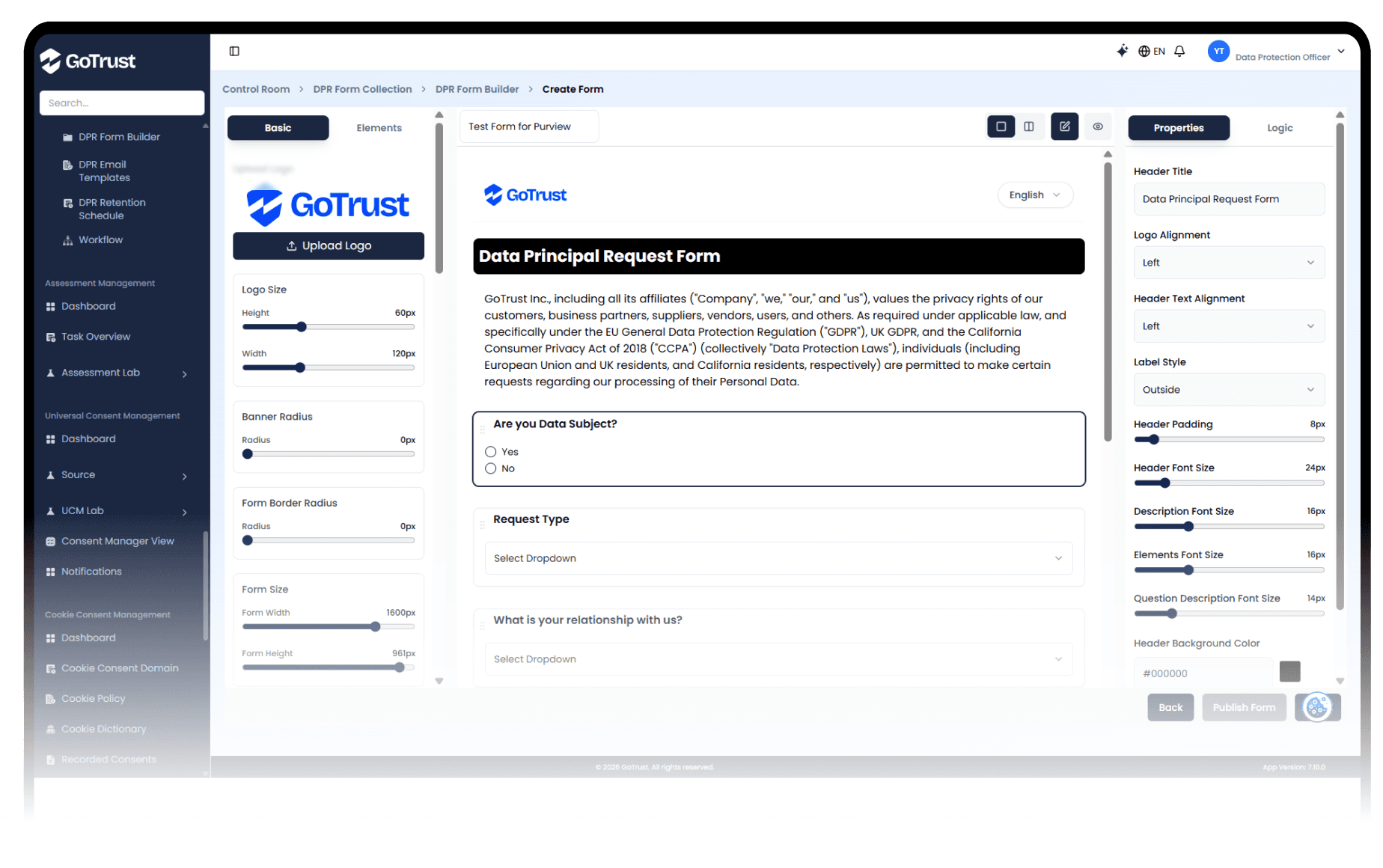Open the Request Type Select Dropdown
The image size is (1383, 868).
(778, 558)
